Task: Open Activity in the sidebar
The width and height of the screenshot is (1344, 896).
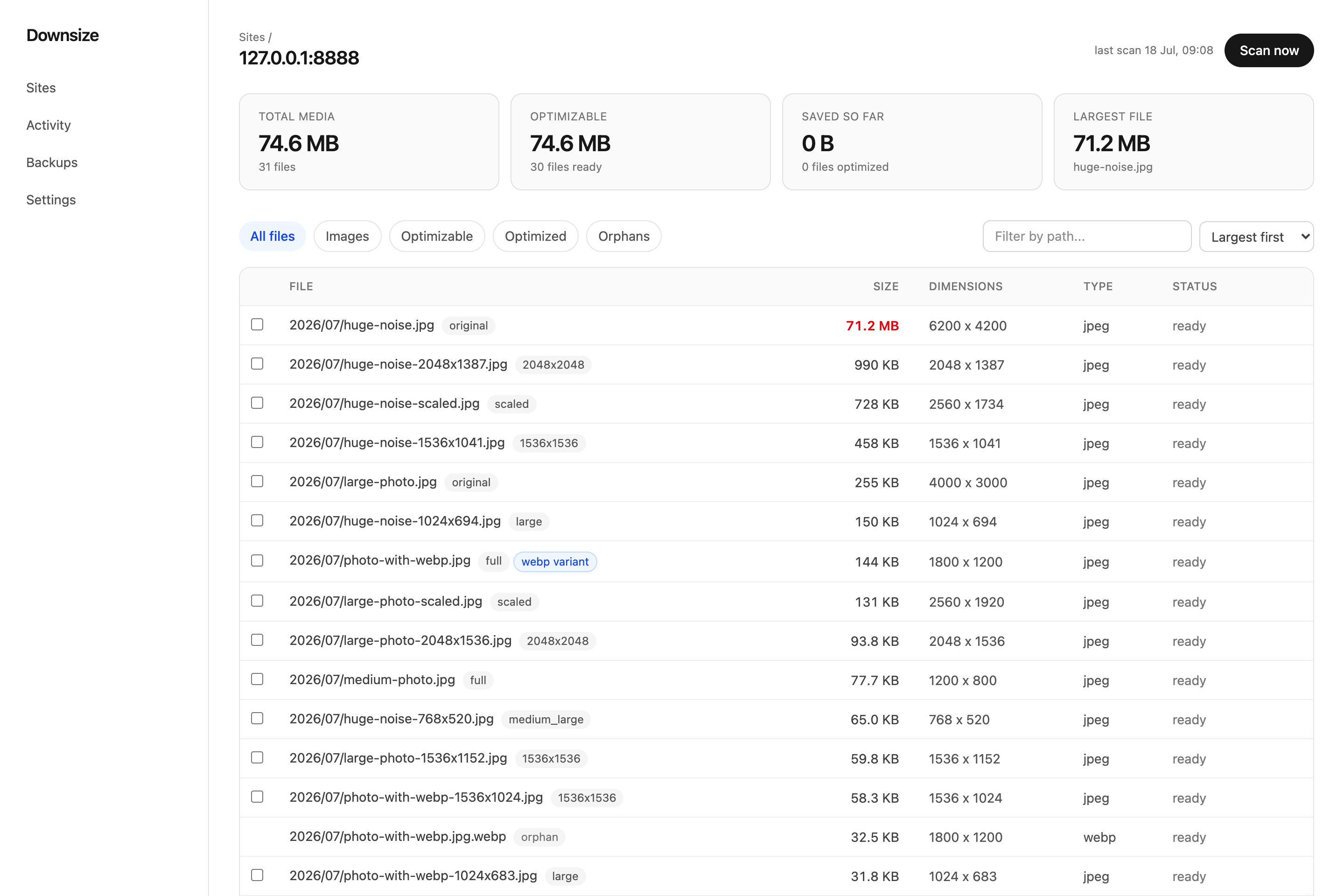Action: coord(49,125)
